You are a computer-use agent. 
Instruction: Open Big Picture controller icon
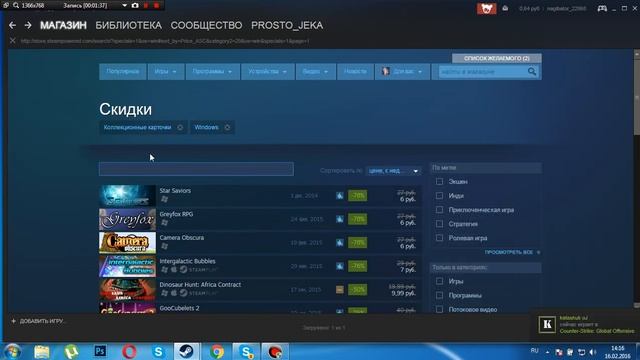pos(602,8)
